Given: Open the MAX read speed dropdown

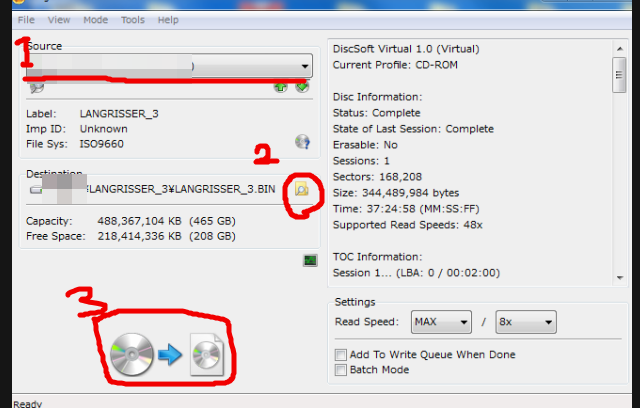Looking at the screenshot, I should point(441,322).
